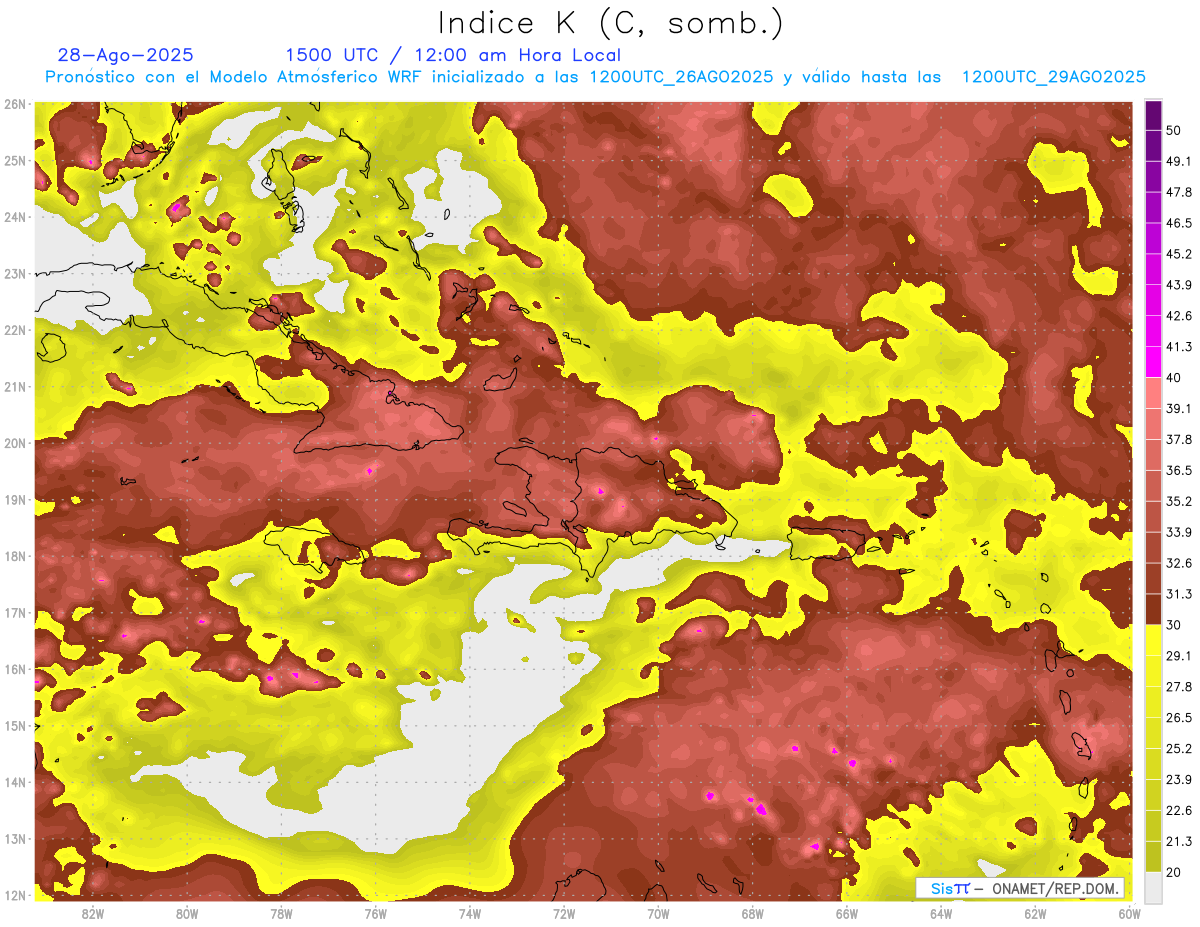Click '1500 UTC / 12:00 am Hora Local'
1200x927 pixels.
(x=453, y=55)
